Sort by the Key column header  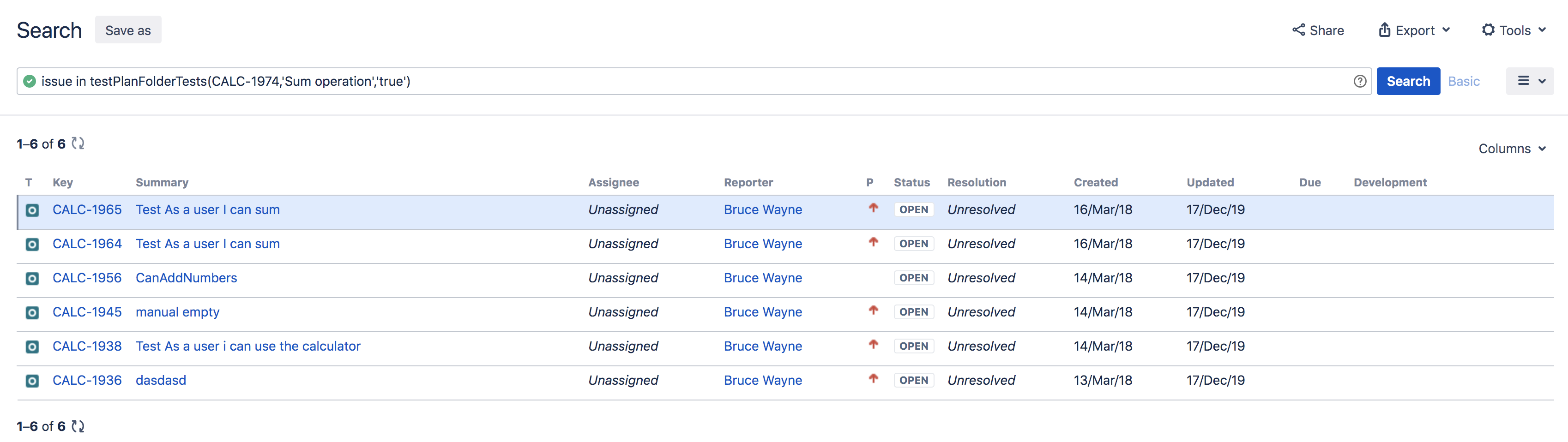[63, 182]
